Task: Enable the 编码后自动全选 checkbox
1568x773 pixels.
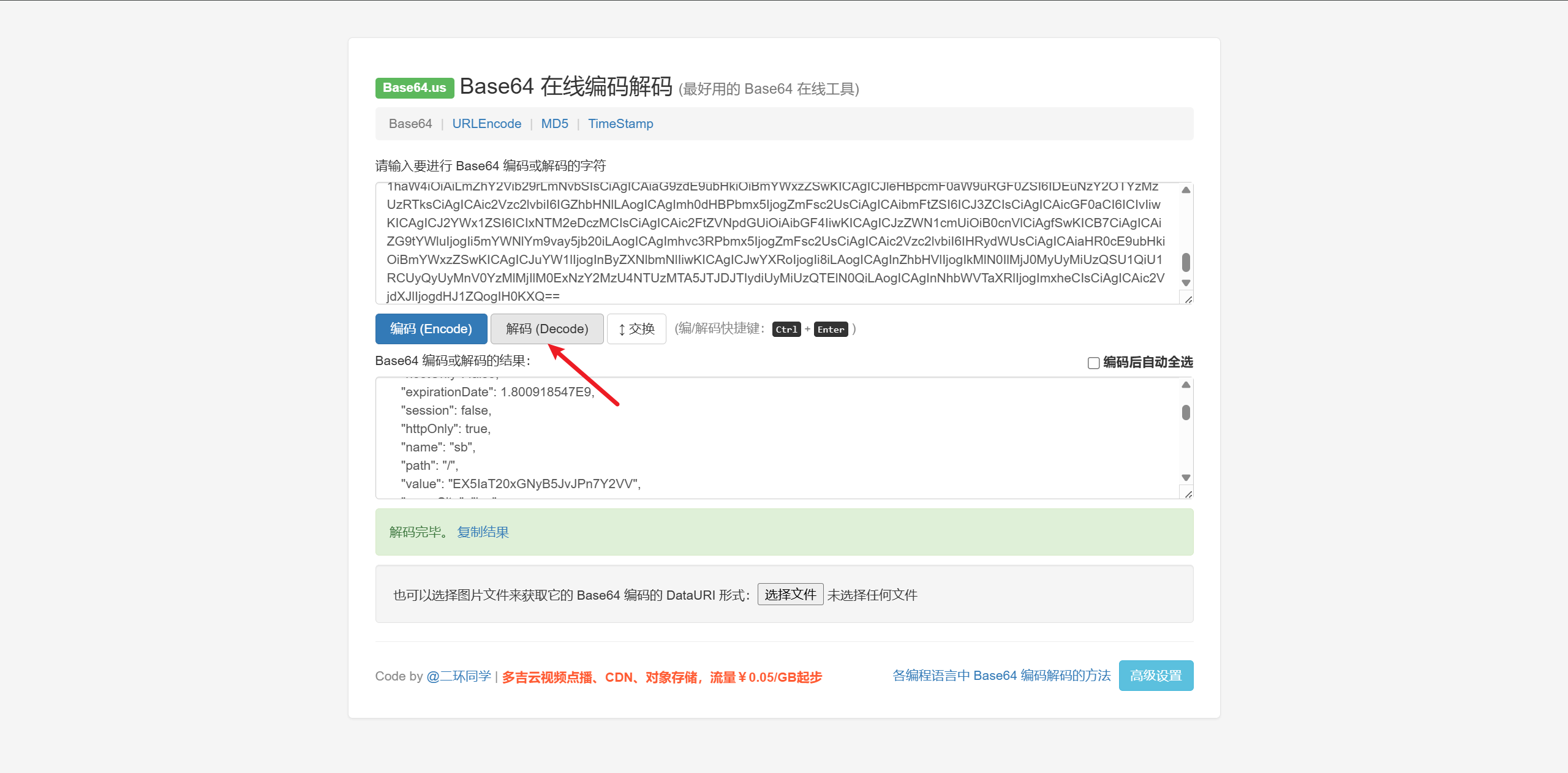Action: 1093,363
